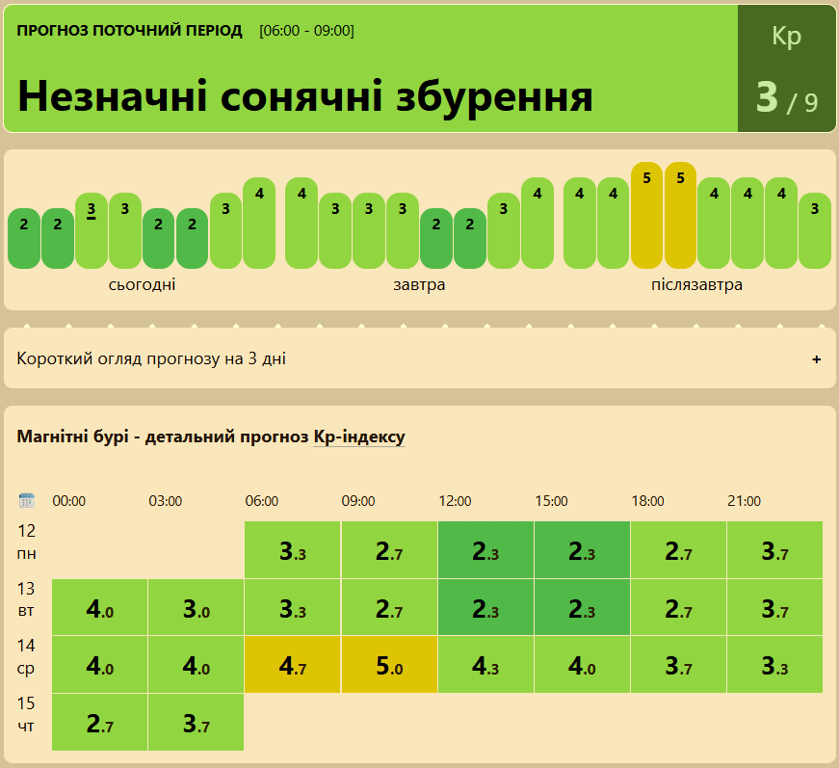Select the underlined 3 bar for сьогодні

click(x=91, y=231)
